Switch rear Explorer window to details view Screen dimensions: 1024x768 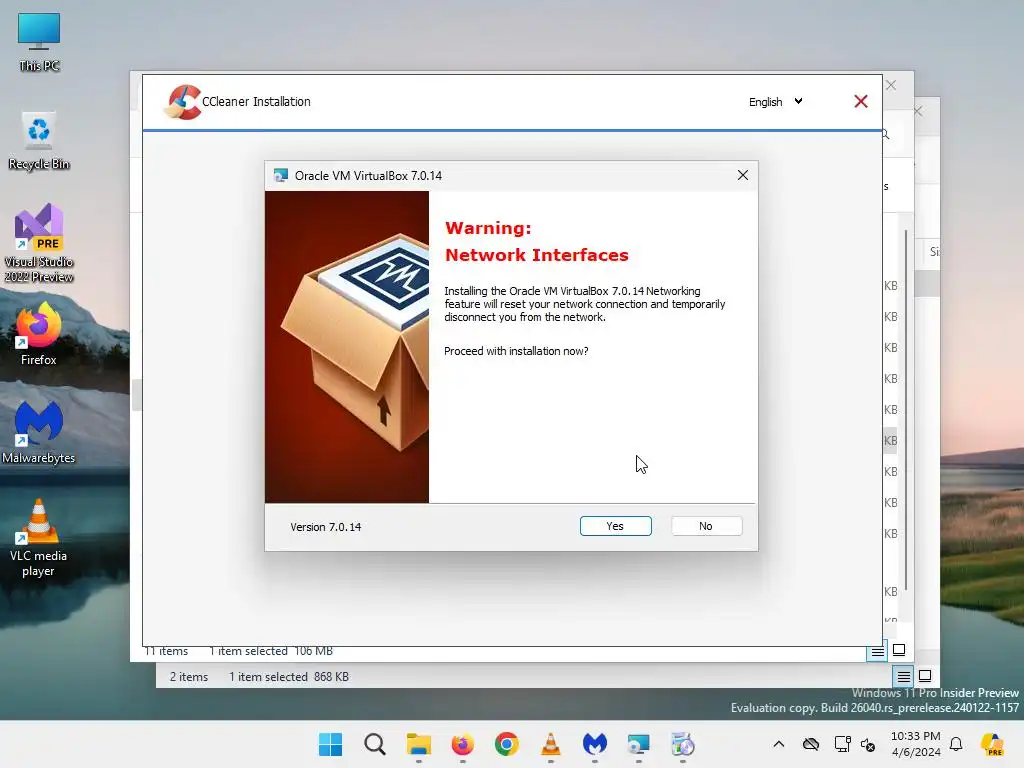(x=903, y=677)
